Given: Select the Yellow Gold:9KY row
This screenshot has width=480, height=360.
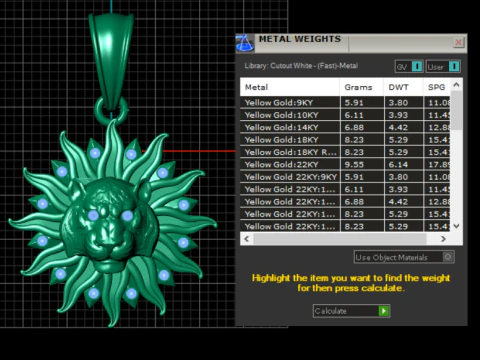Looking at the screenshot, I should tap(345, 103).
